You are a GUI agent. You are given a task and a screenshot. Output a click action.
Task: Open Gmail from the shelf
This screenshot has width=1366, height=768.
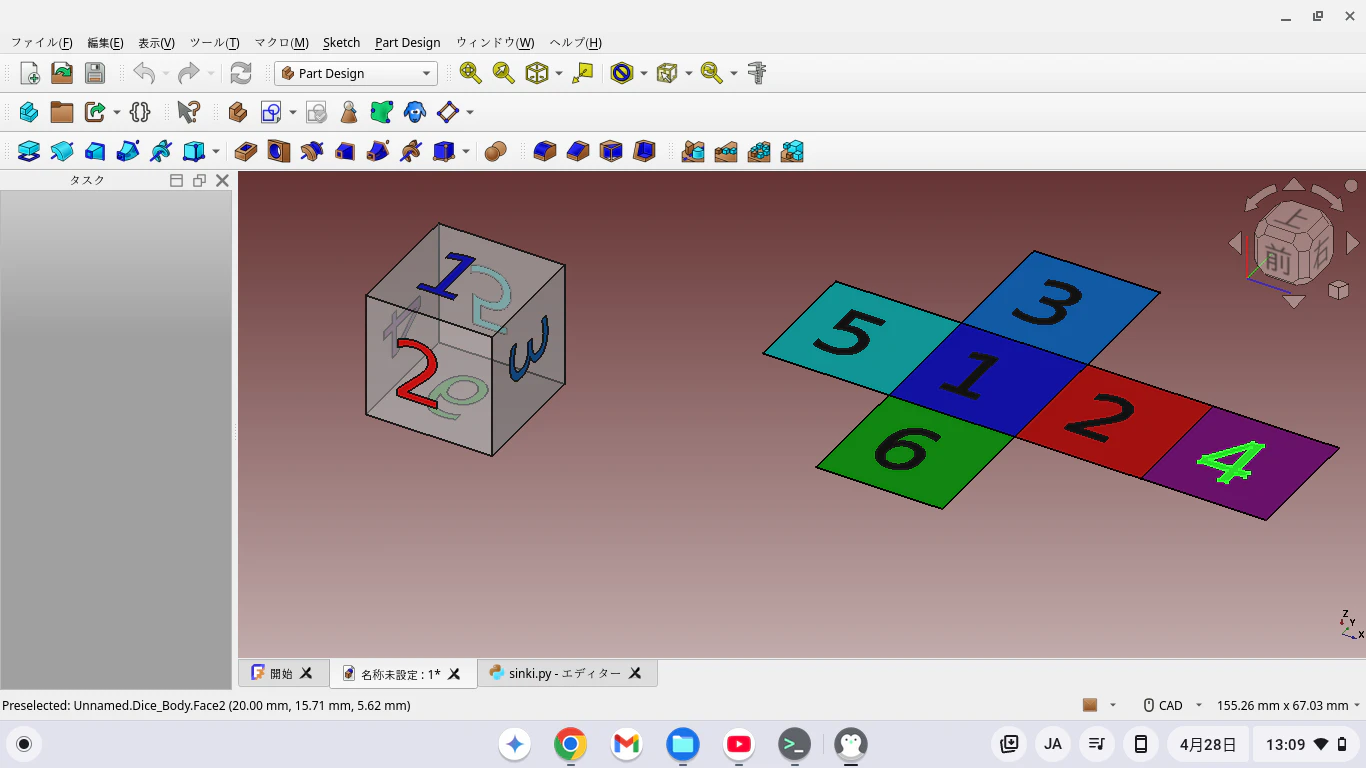coord(626,744)
